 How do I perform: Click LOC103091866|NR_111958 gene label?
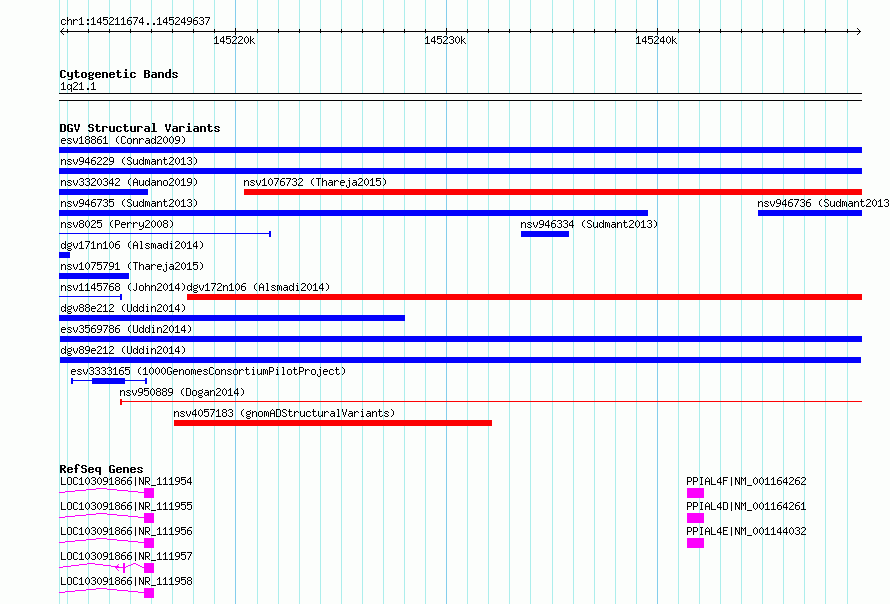[x=126, y=581]
